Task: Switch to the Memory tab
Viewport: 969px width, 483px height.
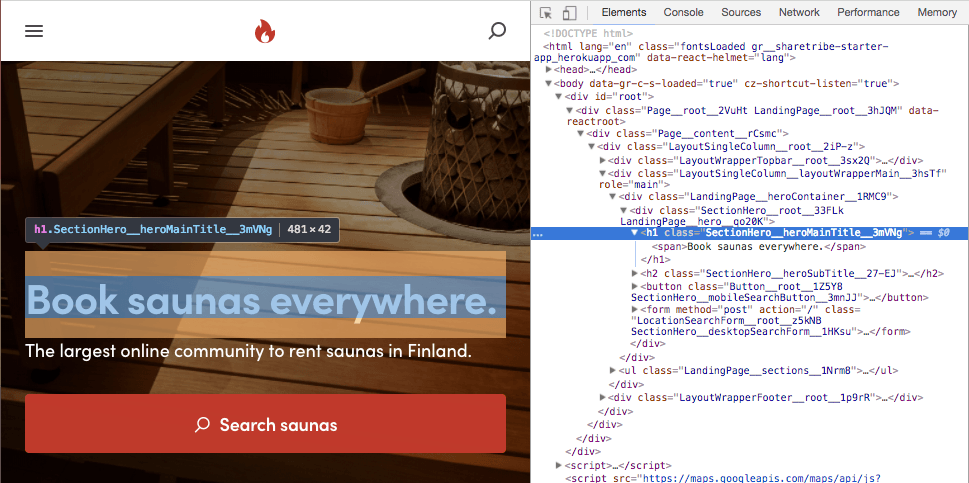Action: coord(937,13)
